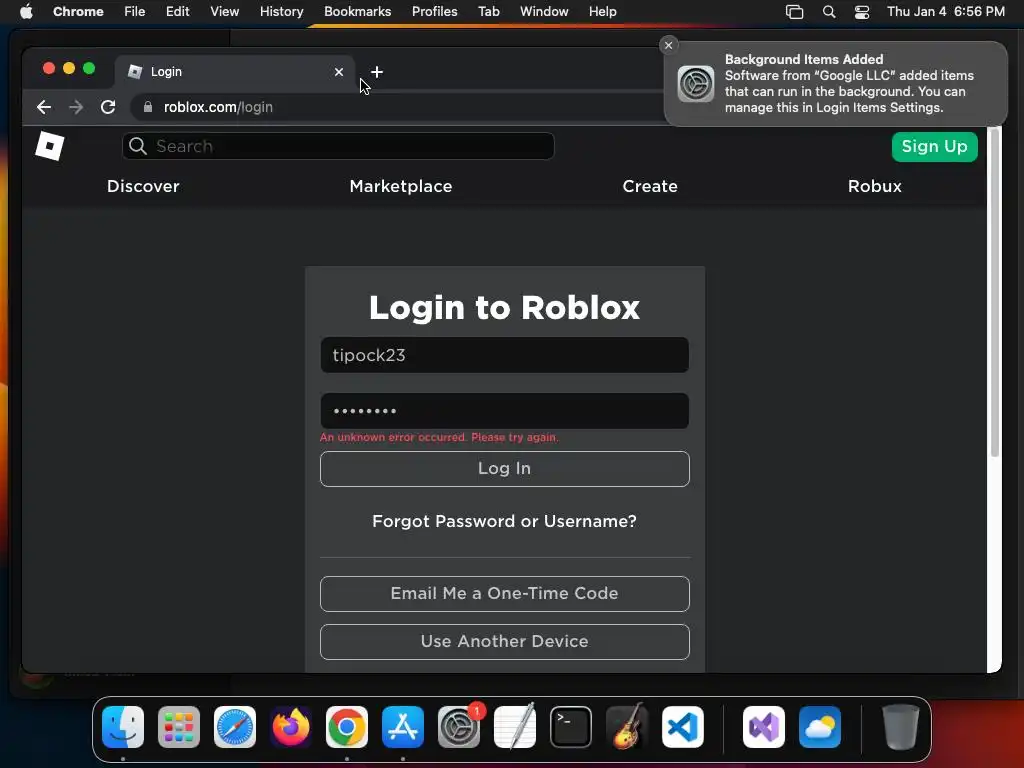This screenshot has height=768, width=1024.
Task: Open the File menu
Action: (135, 12)
